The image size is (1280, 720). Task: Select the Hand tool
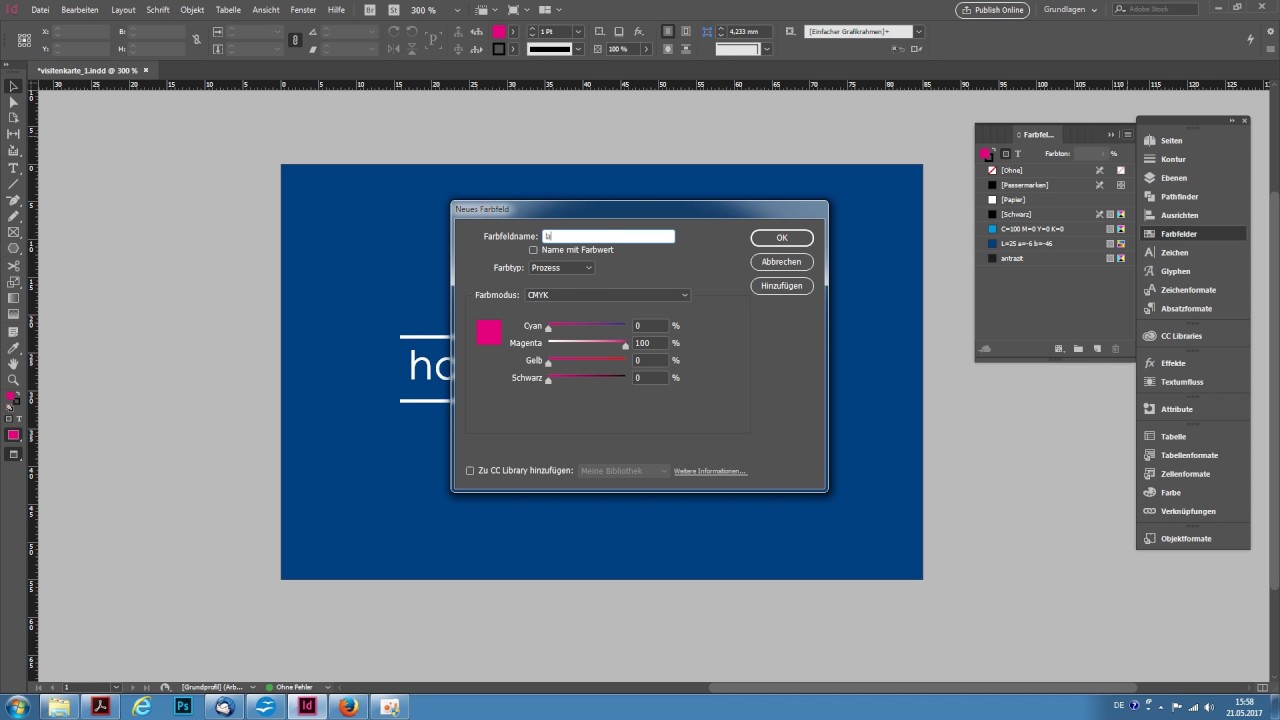pos(13,364)
